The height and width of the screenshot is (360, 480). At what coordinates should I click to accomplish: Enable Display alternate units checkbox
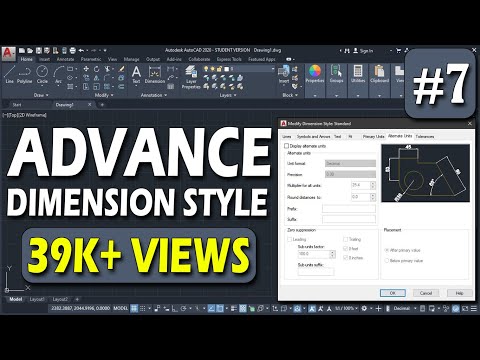click(x=286, y=146)
